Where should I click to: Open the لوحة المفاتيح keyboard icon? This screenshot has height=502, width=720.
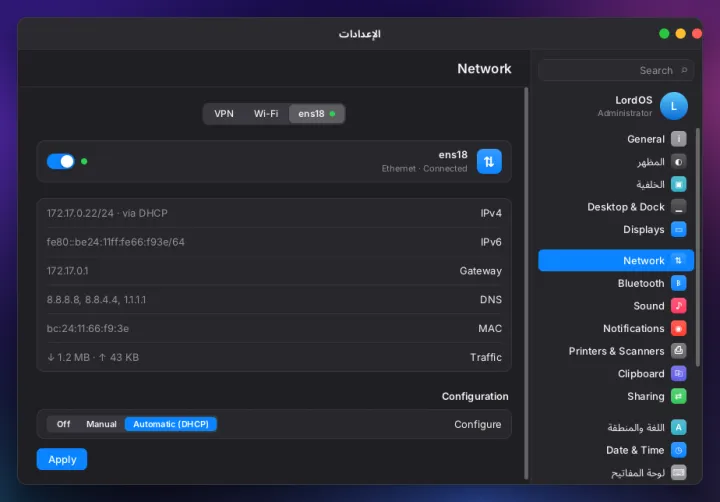click(678, 472)
